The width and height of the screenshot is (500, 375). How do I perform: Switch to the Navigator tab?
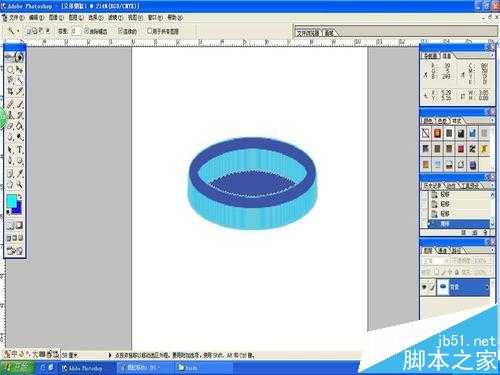pyautogui.click(x=431, y=56)
